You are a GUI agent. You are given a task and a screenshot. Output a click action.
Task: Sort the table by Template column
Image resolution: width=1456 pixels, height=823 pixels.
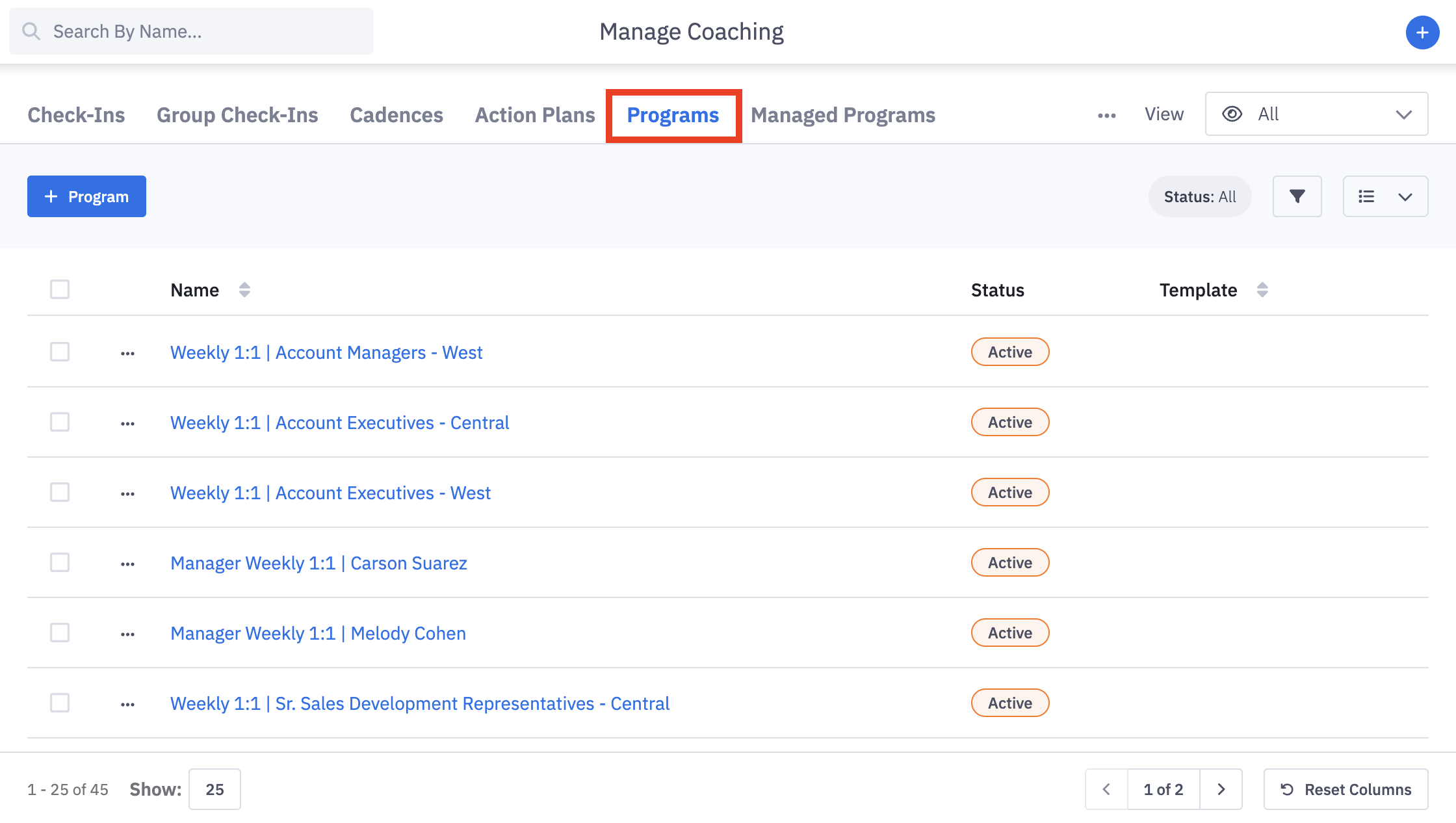[x=1262, y=290]
